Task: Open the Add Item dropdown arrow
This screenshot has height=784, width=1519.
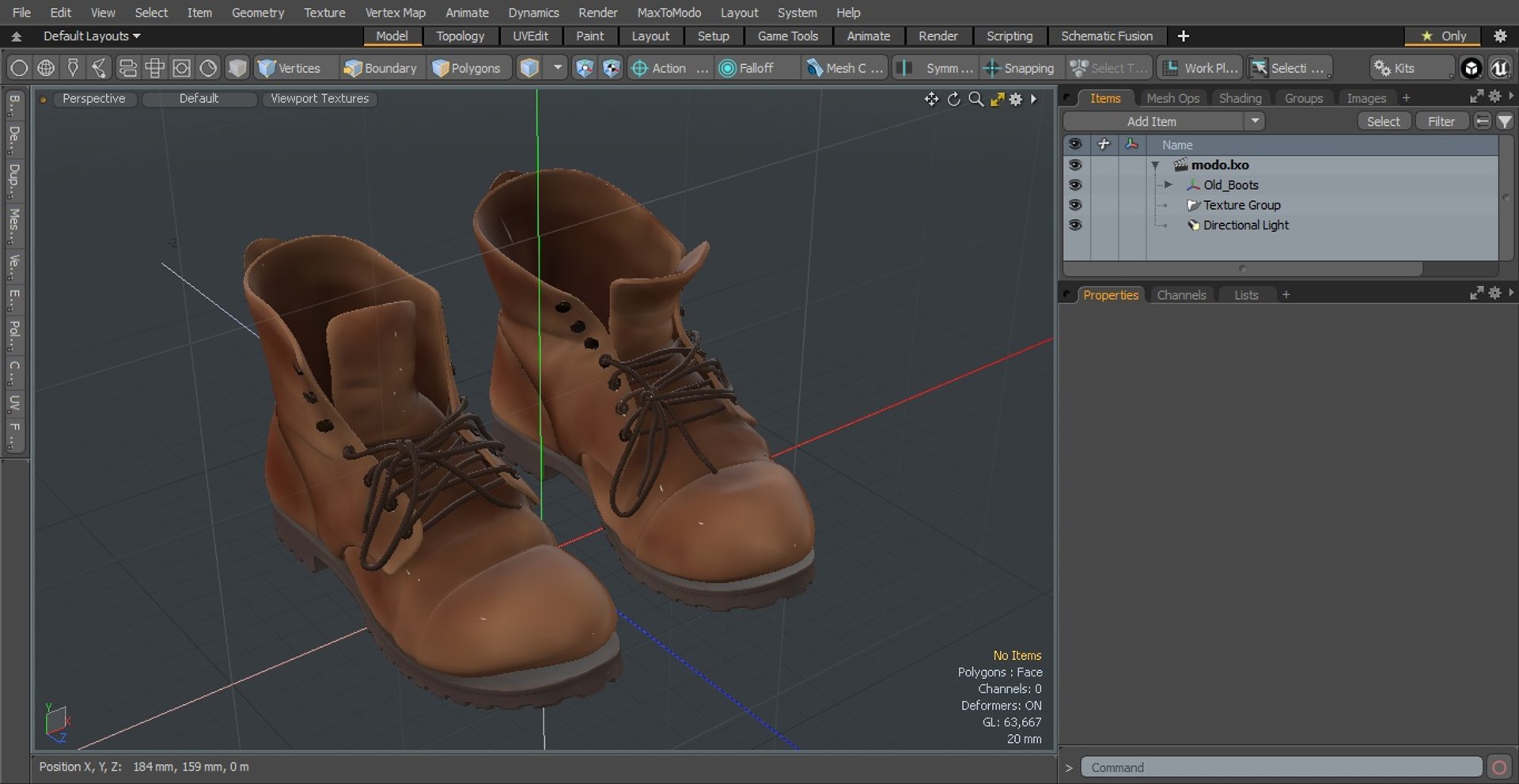Action: point(1255,121)
